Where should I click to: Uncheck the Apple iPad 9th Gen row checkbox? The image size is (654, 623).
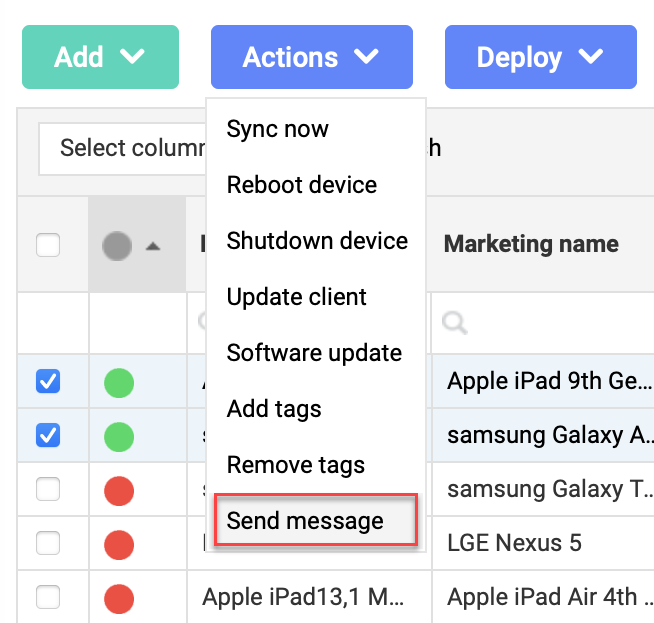point(48,381)
